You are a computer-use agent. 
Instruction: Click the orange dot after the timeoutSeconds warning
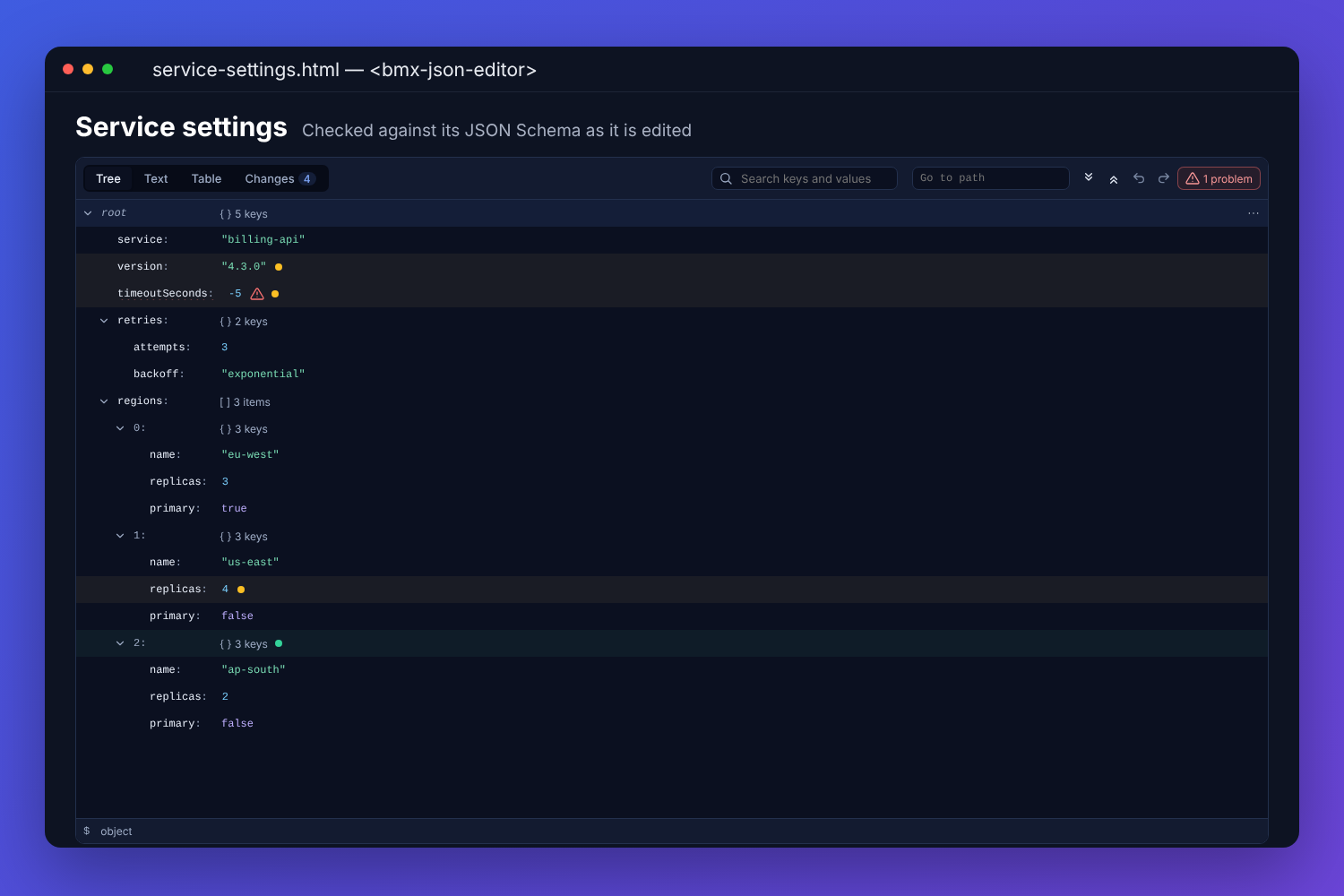275,294
